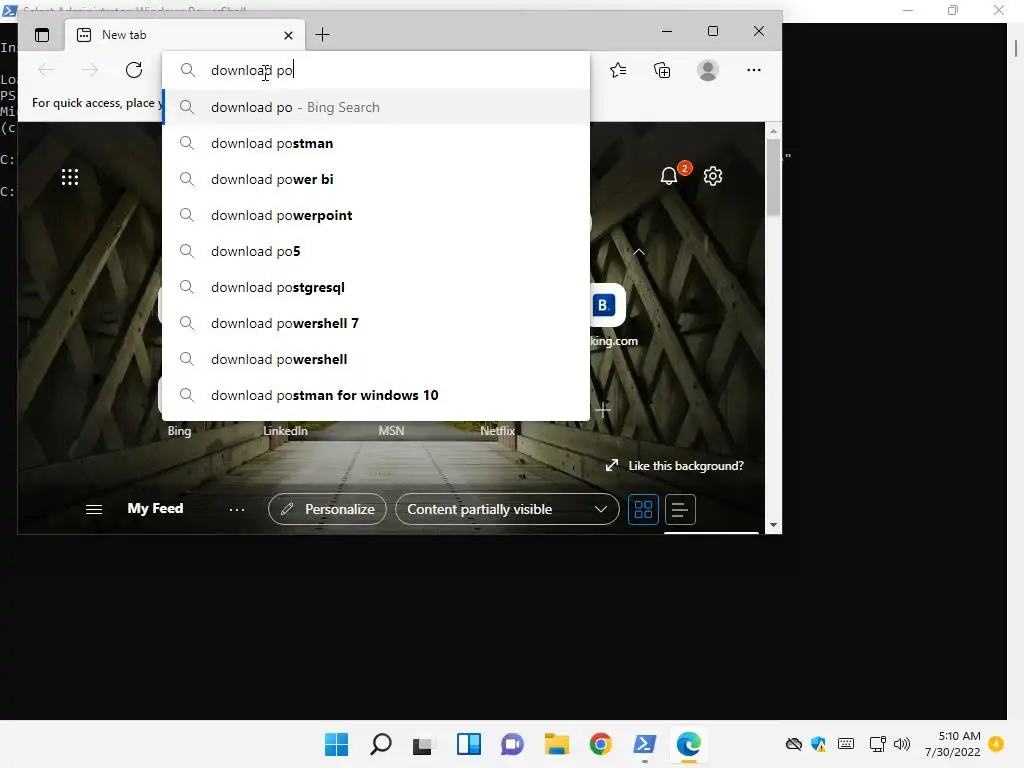Screen dimensions: 1024x768
Task: Collapse quick links with chevron up
Action: pos(639,251)
